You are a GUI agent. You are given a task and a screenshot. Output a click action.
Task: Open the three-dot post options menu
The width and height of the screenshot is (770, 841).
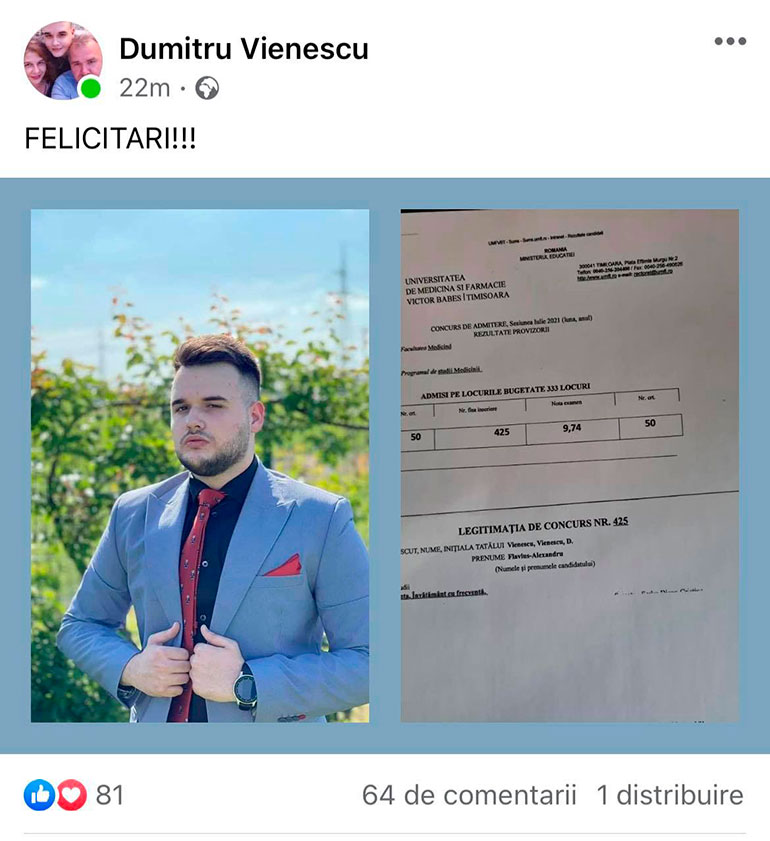tap(730, 41)
